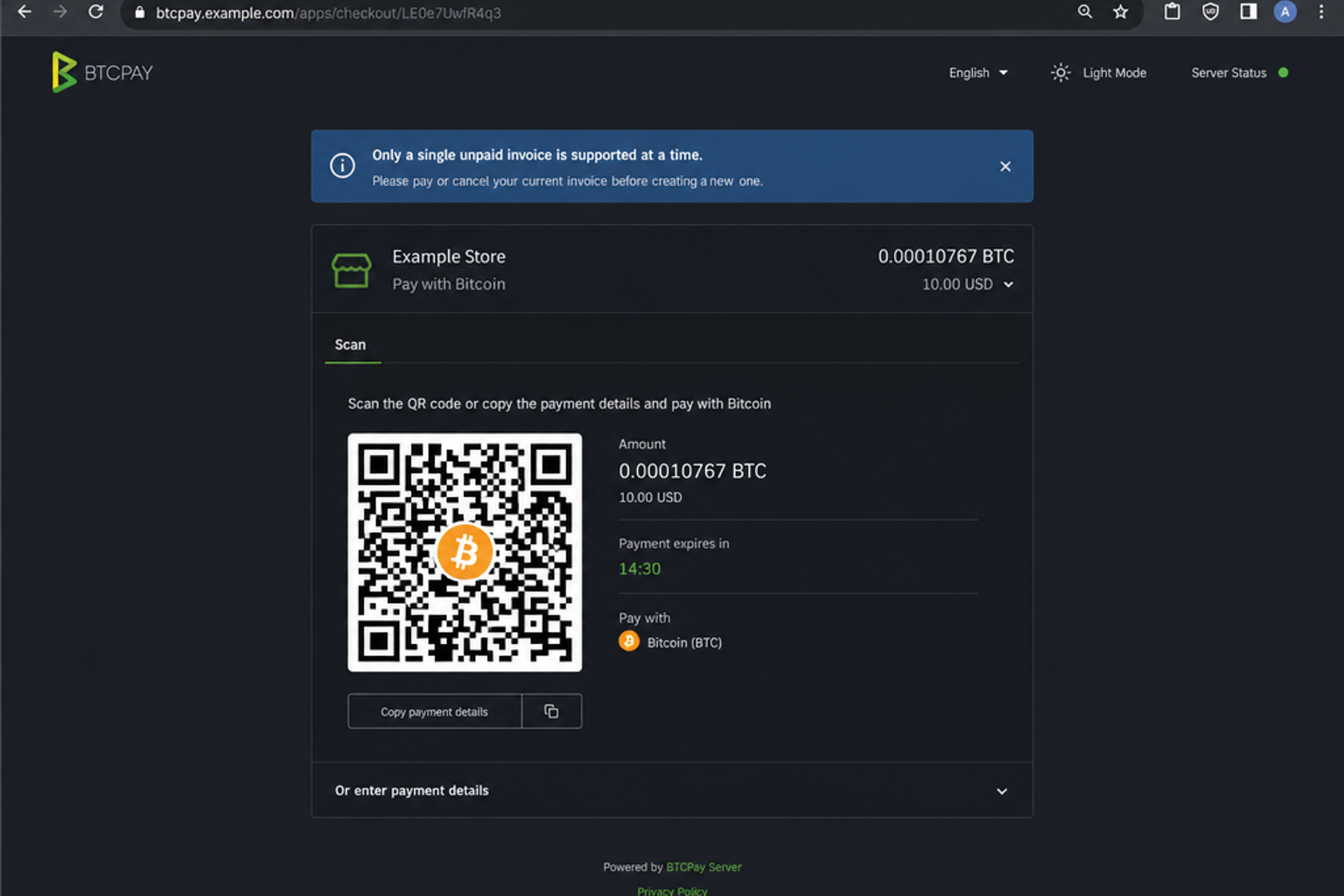Bookmark this page with the star
The image size is (1344, 896).
[x=1121, y=11]
